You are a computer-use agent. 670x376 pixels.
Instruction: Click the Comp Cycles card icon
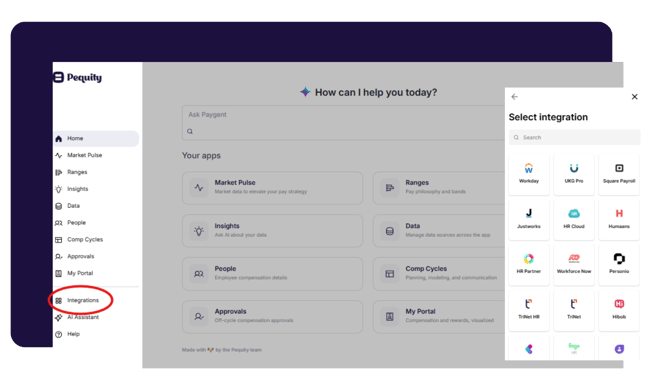pyautogui.click(x=390, y=274)
